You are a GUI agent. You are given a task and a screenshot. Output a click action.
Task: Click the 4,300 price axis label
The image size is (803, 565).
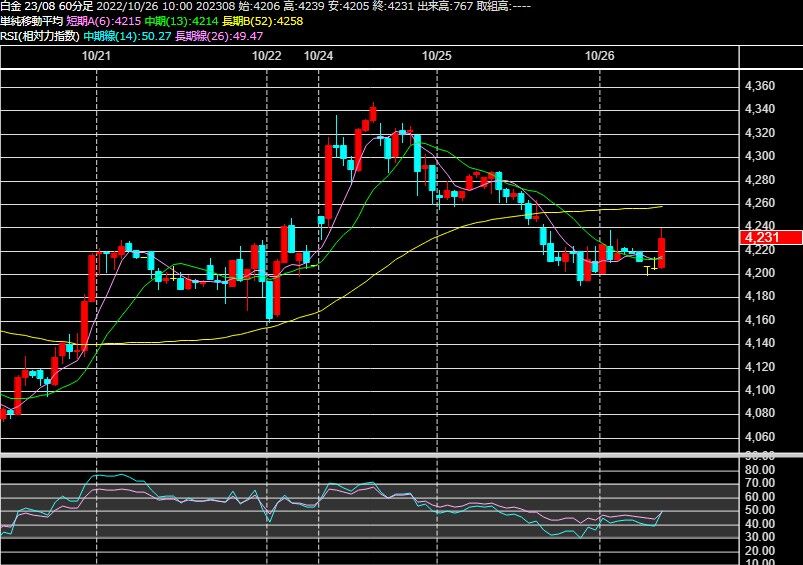point(760,156)
